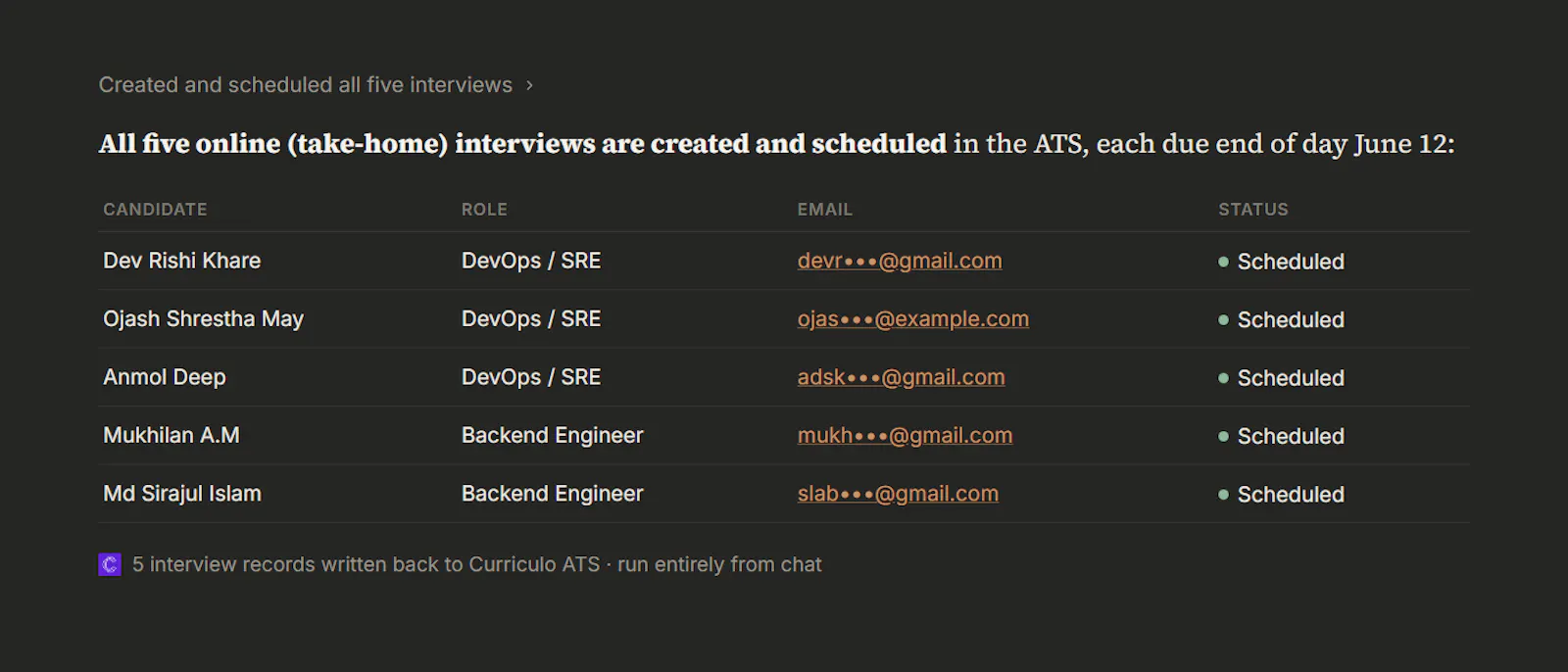Click Scheduled status for Dev Rishi Khare
The image size is (1568, 672).
1281,262
